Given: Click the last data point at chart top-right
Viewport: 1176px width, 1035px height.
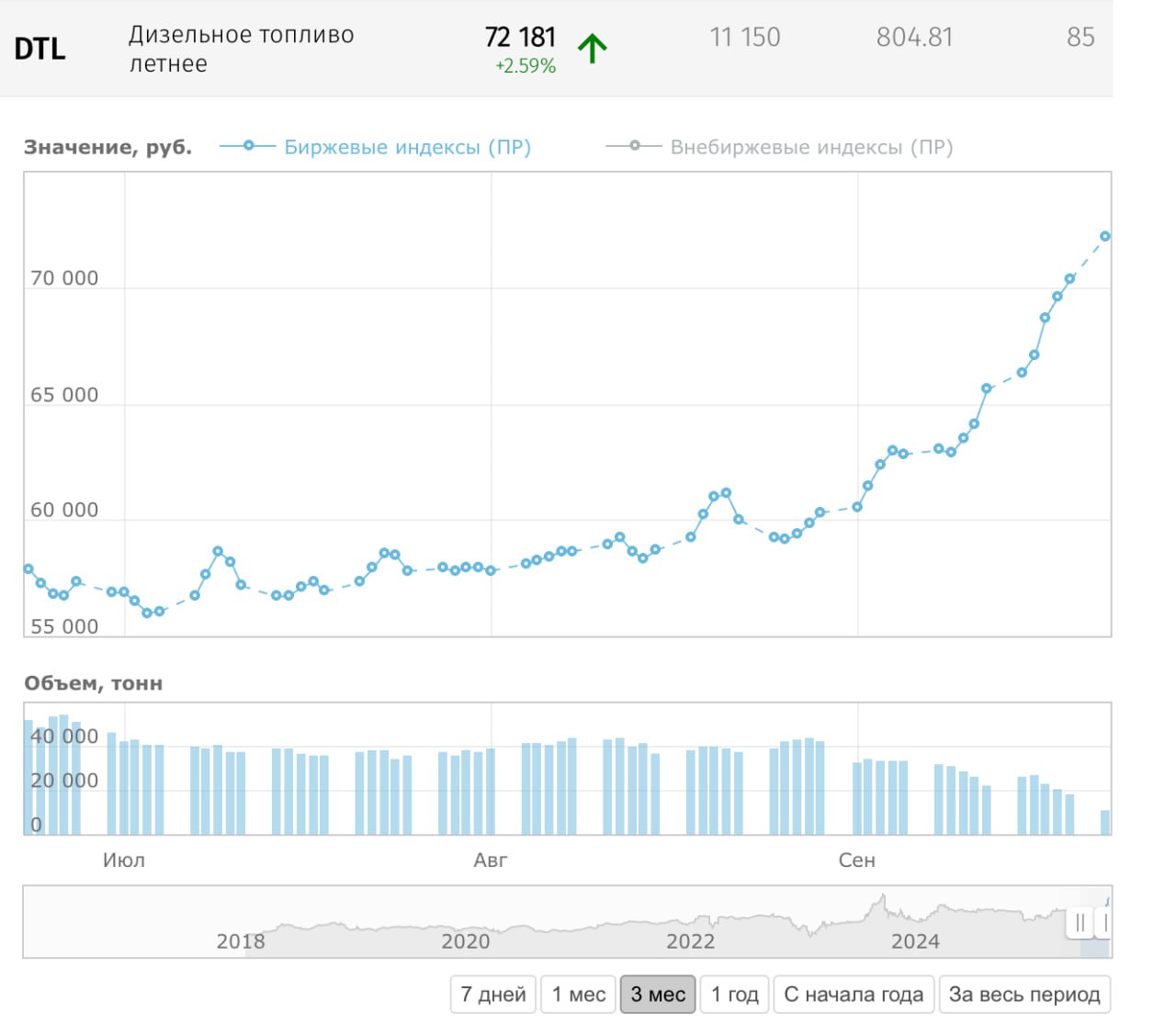Looking at the screenshot, I should pos(1105,237).
